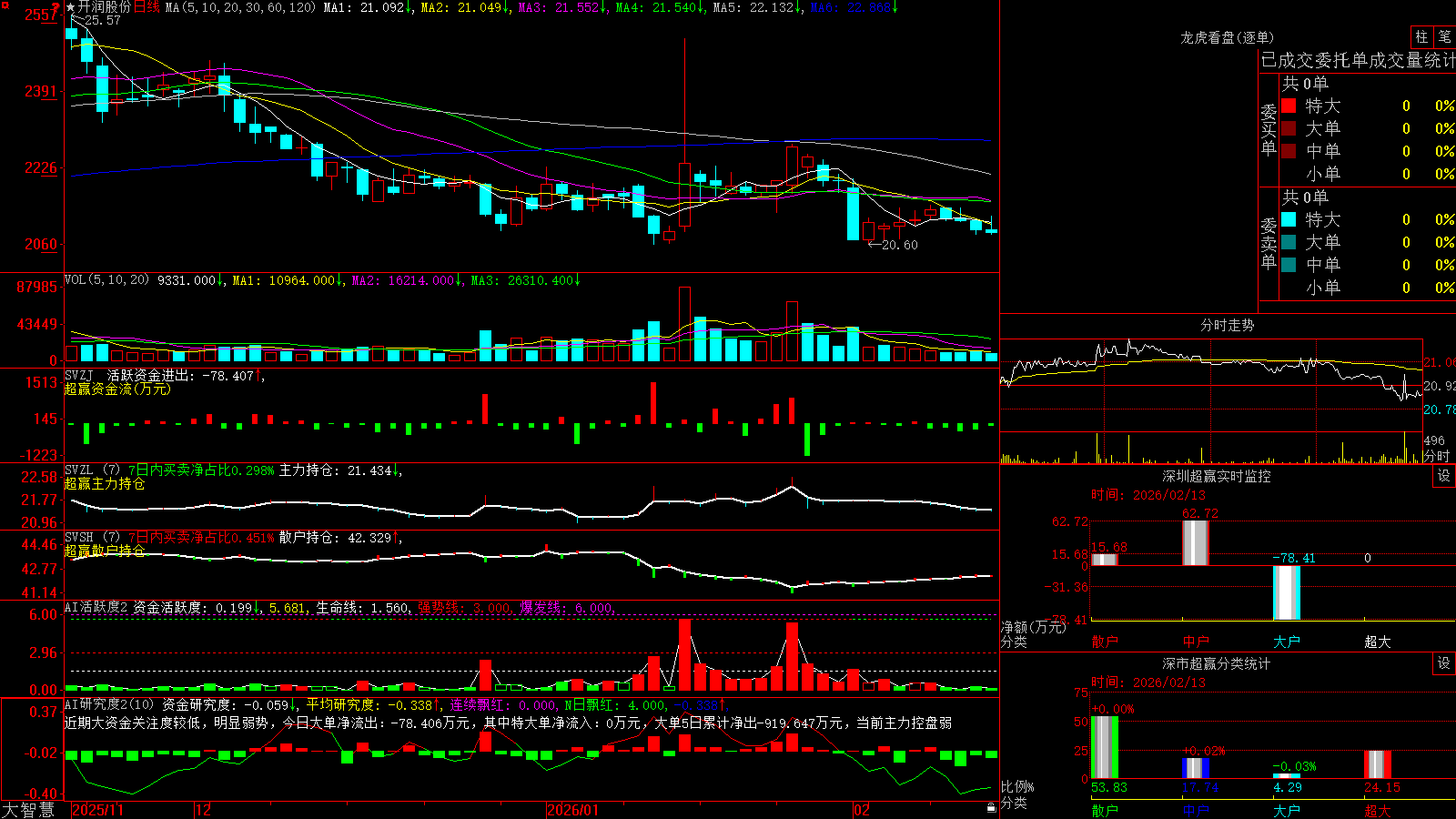Click the 强势线: 3.000 label

(464, 607)
